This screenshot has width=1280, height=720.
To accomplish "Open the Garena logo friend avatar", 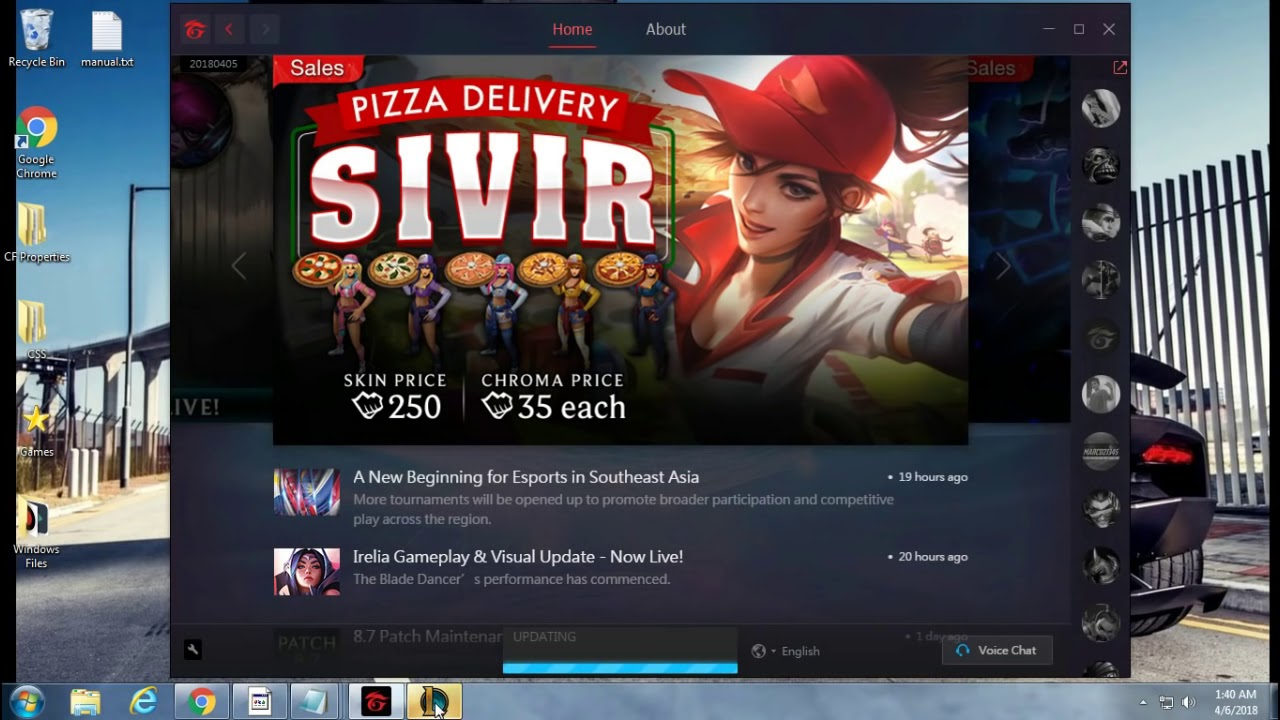I will (x=1101, y=337).
